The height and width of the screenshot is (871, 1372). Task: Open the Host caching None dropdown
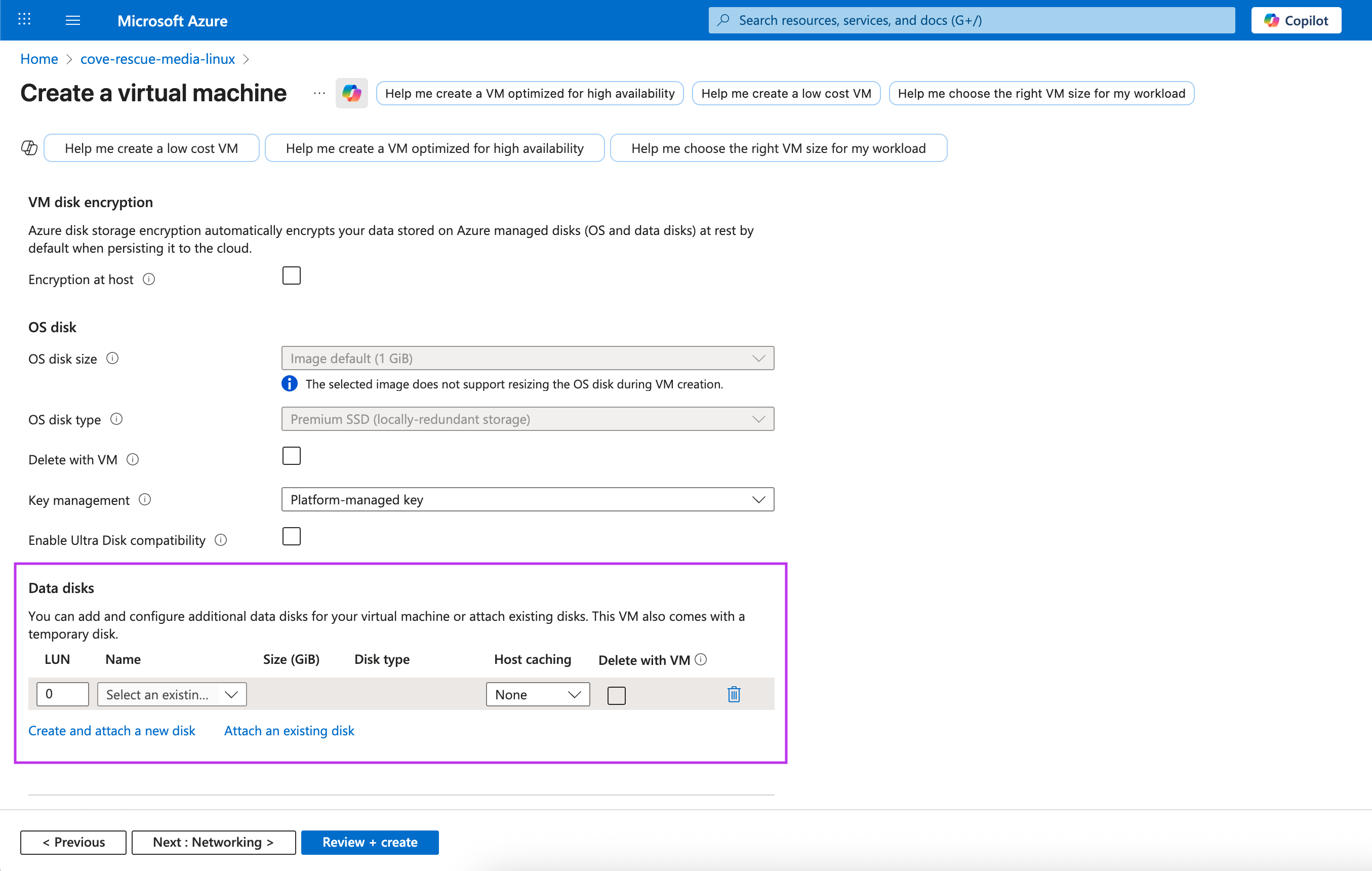pos(537,694)
